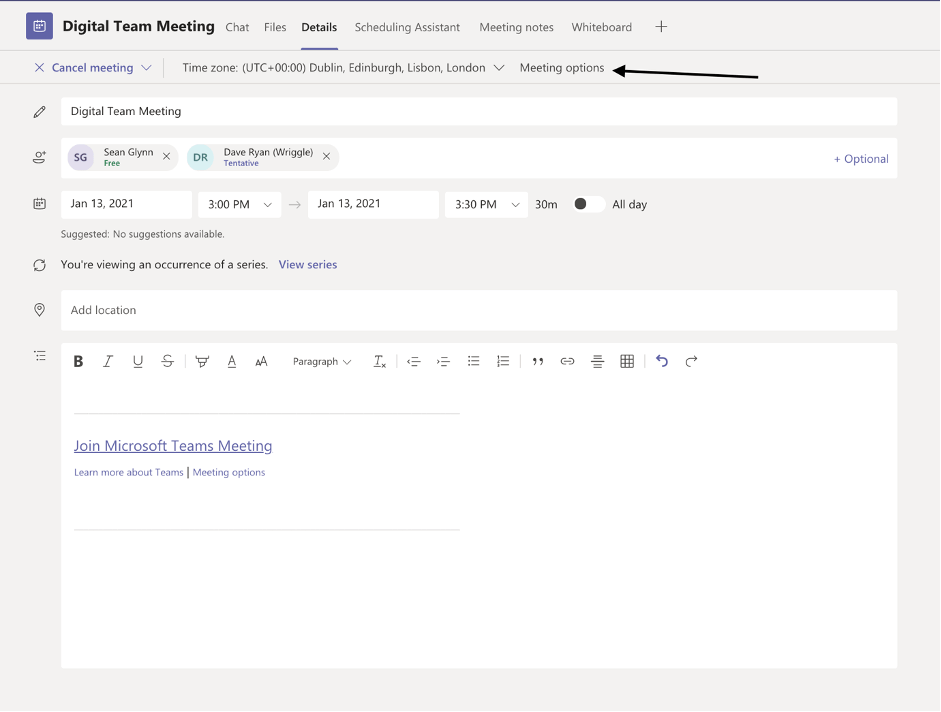Open the Join Microsoft Teams Meeting link
This screenshot has height=712, width=941.
(x=173, y=446)
